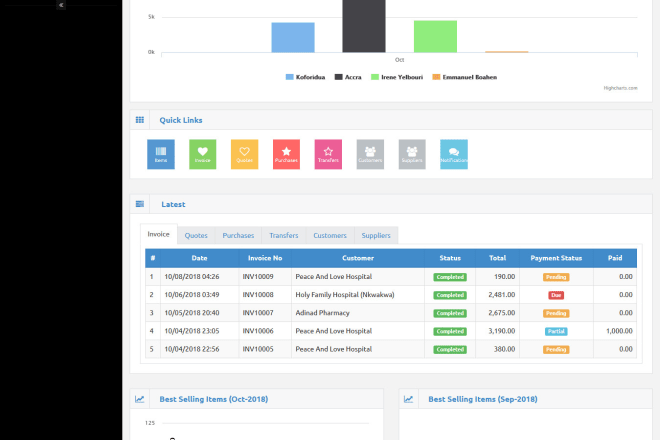
Task: Click Best Selling Items (Sep-2018) heading
Action: pyautogui.click(x=483, y=399)
